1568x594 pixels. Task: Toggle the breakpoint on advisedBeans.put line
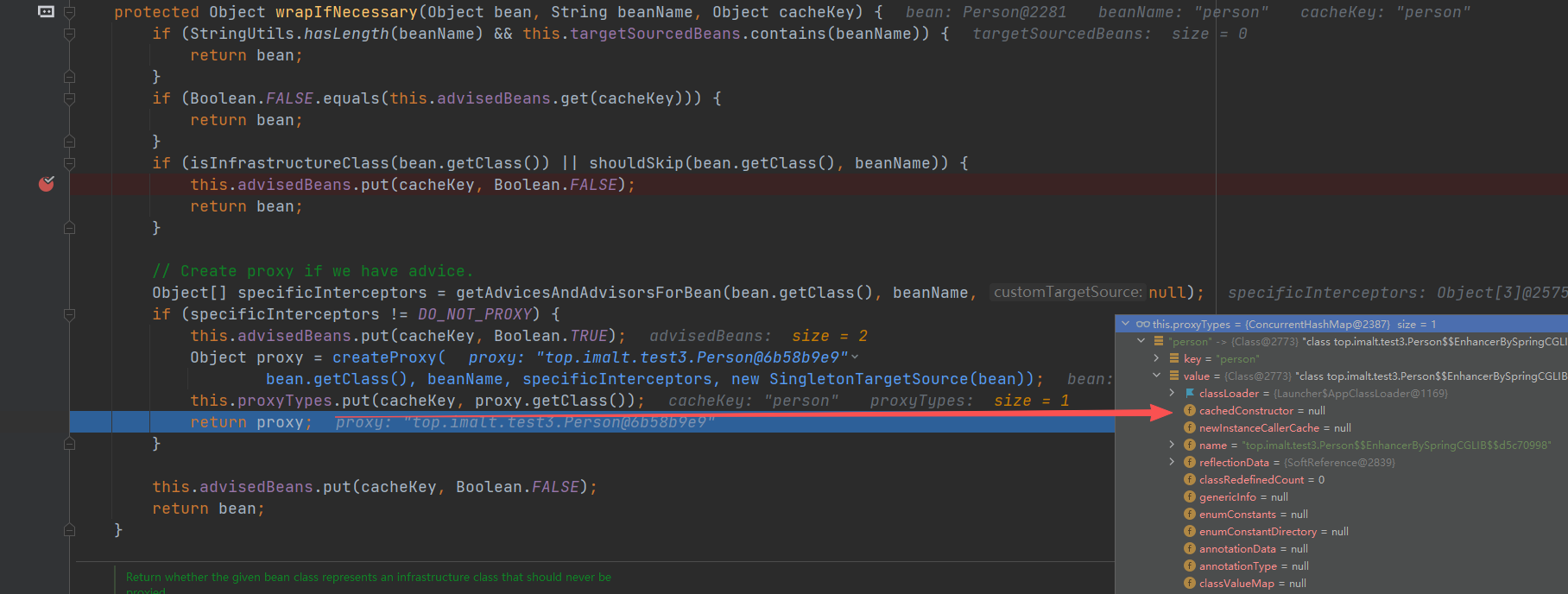click(x=47, y=184)
